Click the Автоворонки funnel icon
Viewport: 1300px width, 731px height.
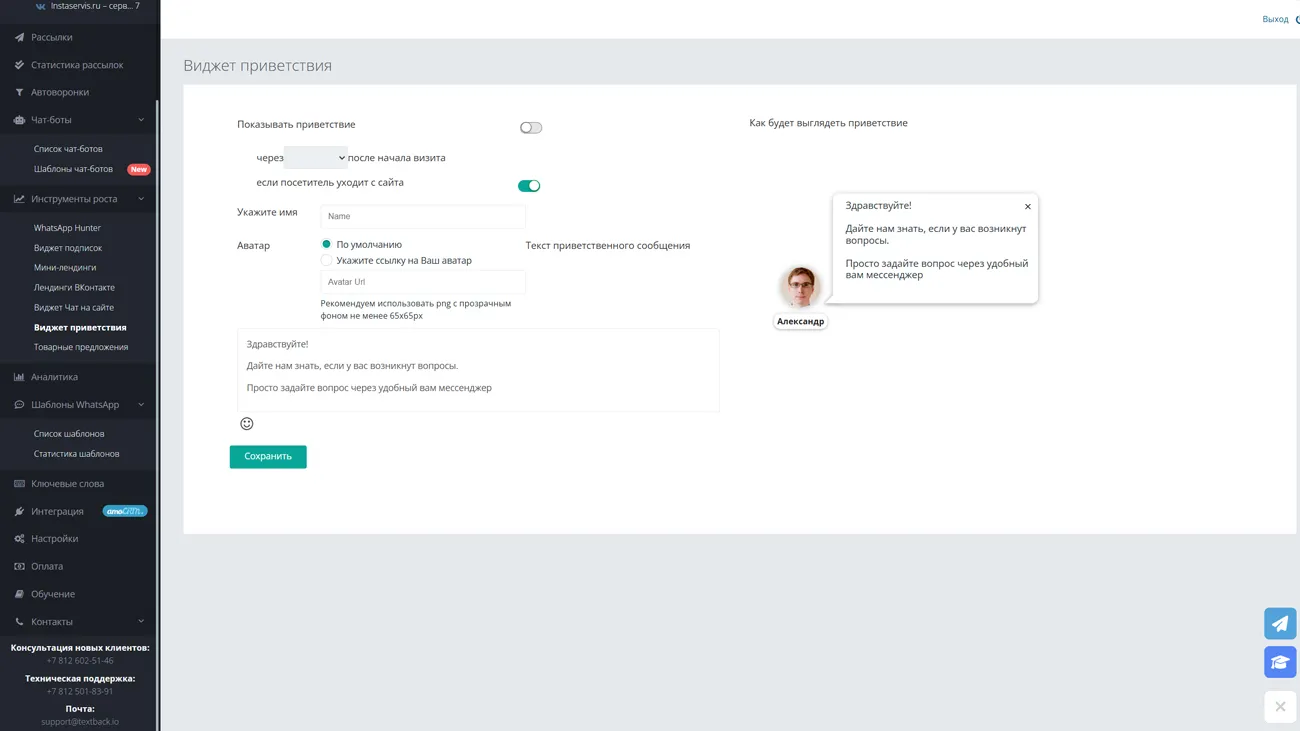19,92
